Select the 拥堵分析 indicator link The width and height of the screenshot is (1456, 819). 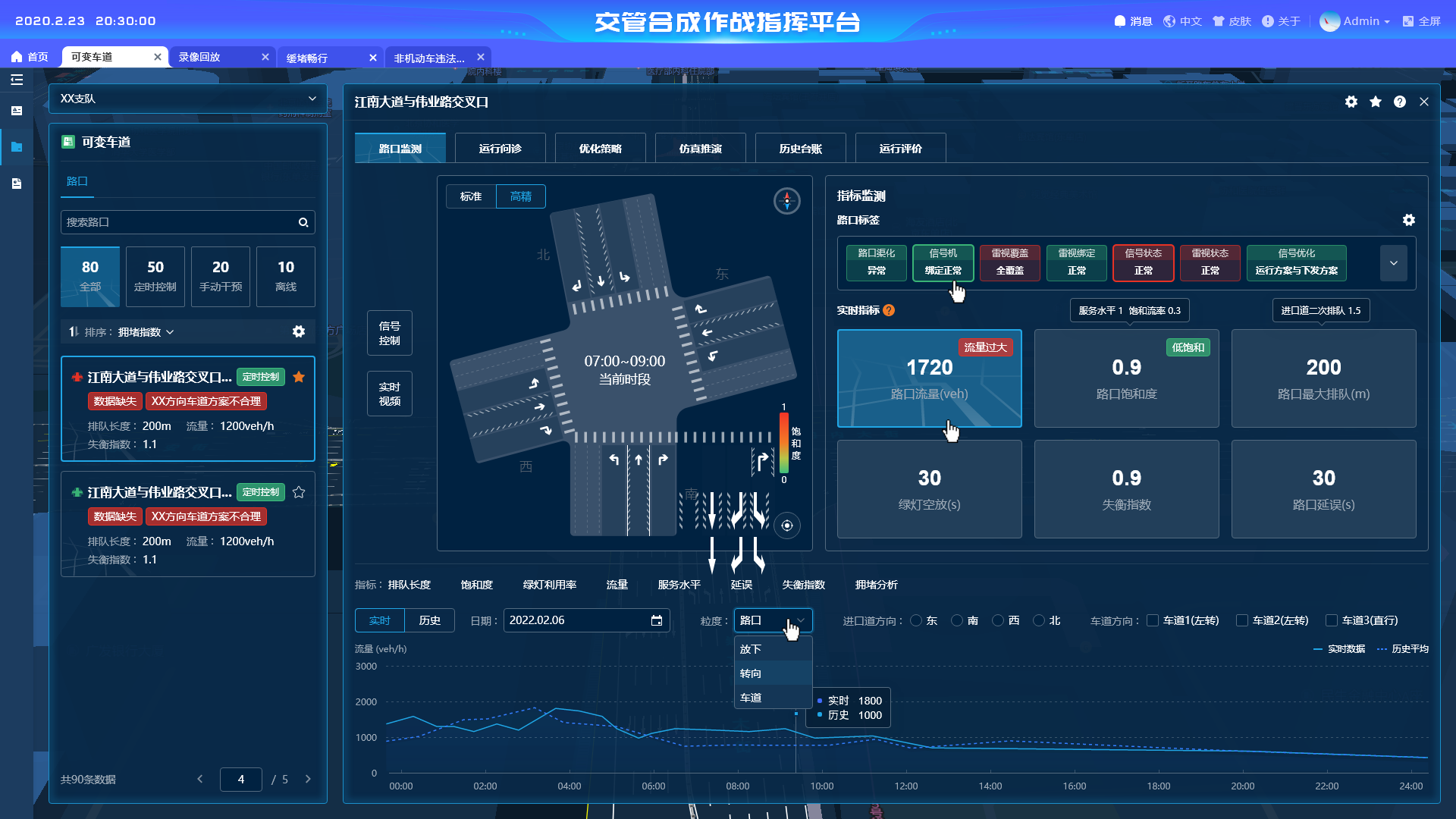click(876, 585)
